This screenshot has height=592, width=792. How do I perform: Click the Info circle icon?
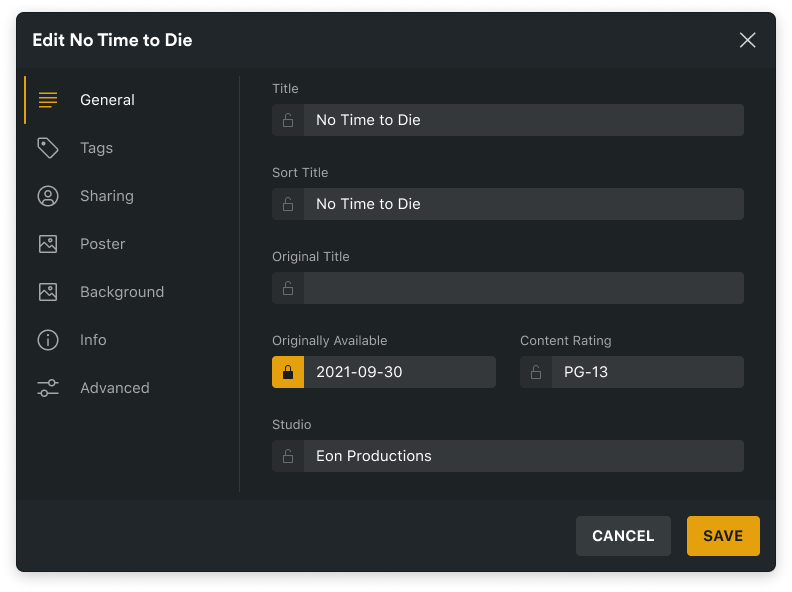pos(48,340)
